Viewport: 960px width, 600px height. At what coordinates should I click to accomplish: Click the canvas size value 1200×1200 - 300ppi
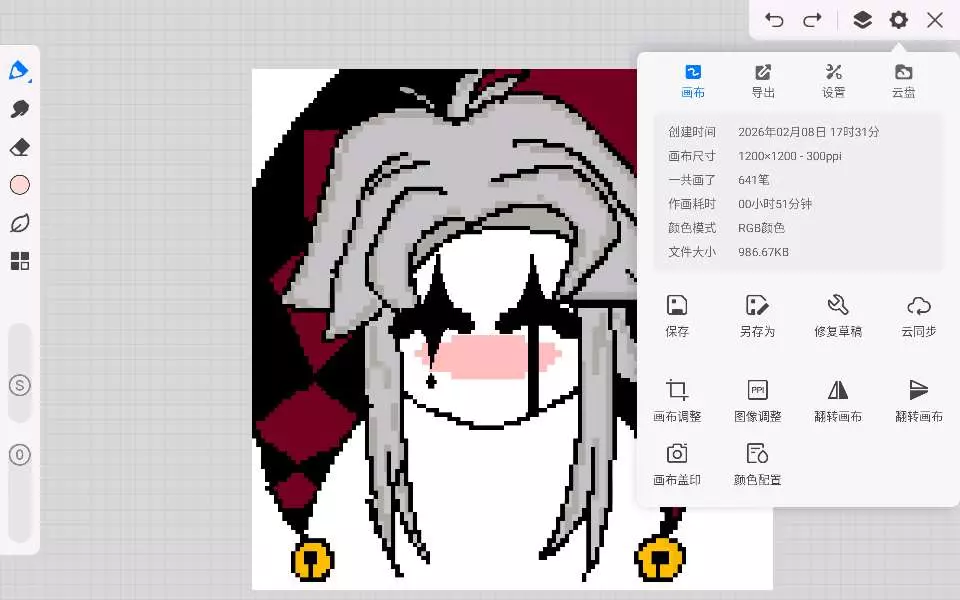pyautogui.click(x=790, y=156)
